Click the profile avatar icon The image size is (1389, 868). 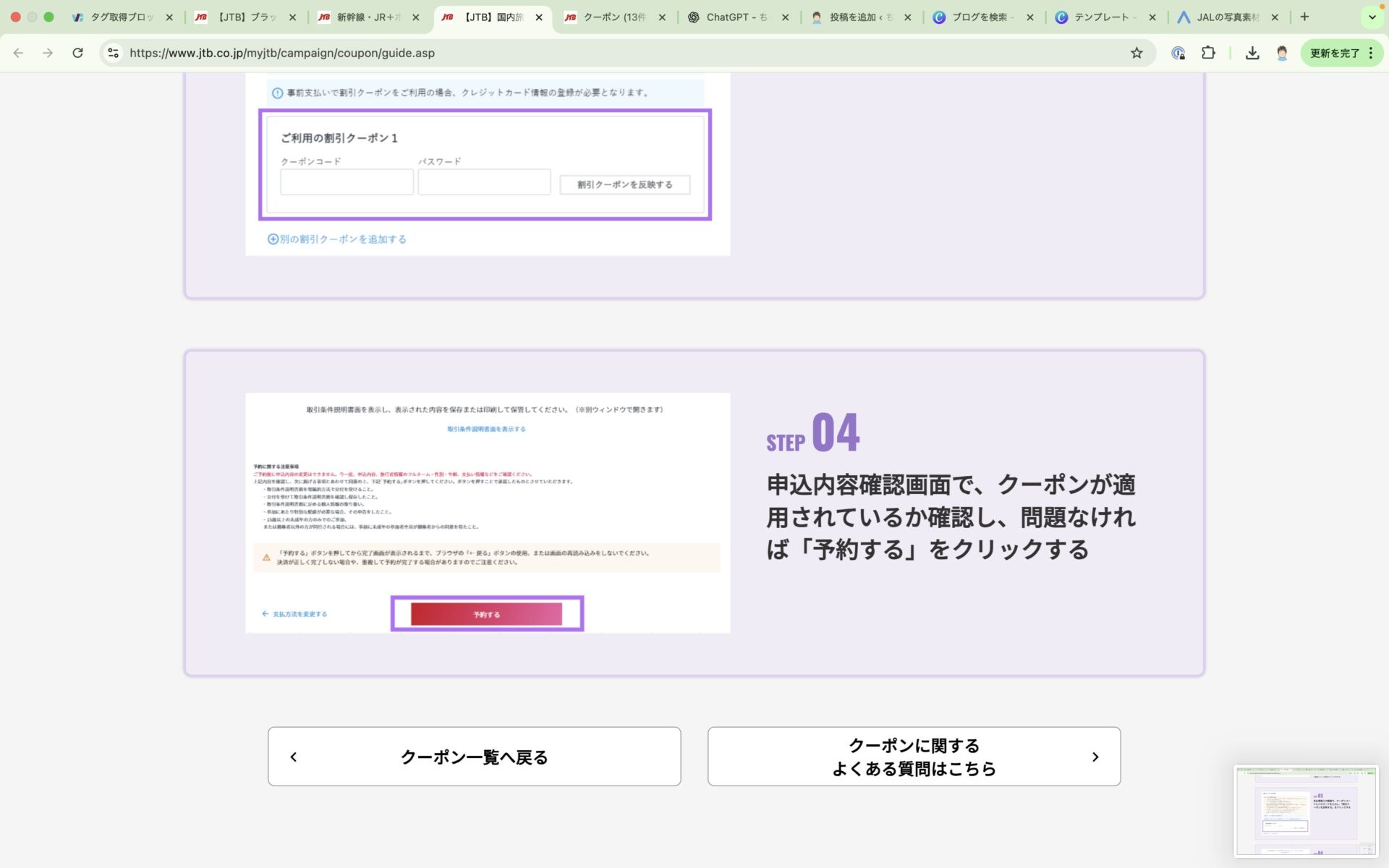tap(1282, 53)
